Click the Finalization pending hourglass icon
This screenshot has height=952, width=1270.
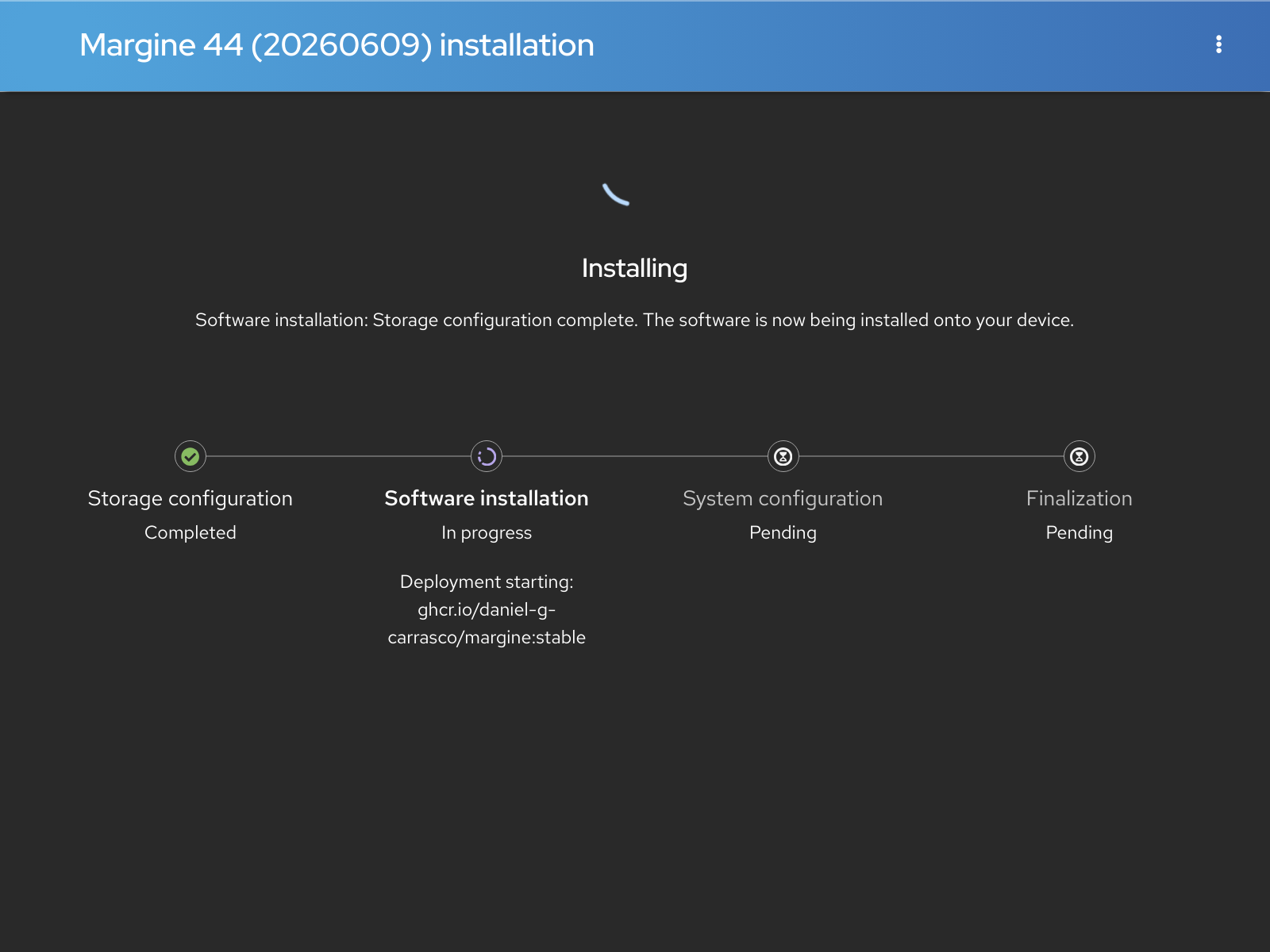tap(1079, 456)
